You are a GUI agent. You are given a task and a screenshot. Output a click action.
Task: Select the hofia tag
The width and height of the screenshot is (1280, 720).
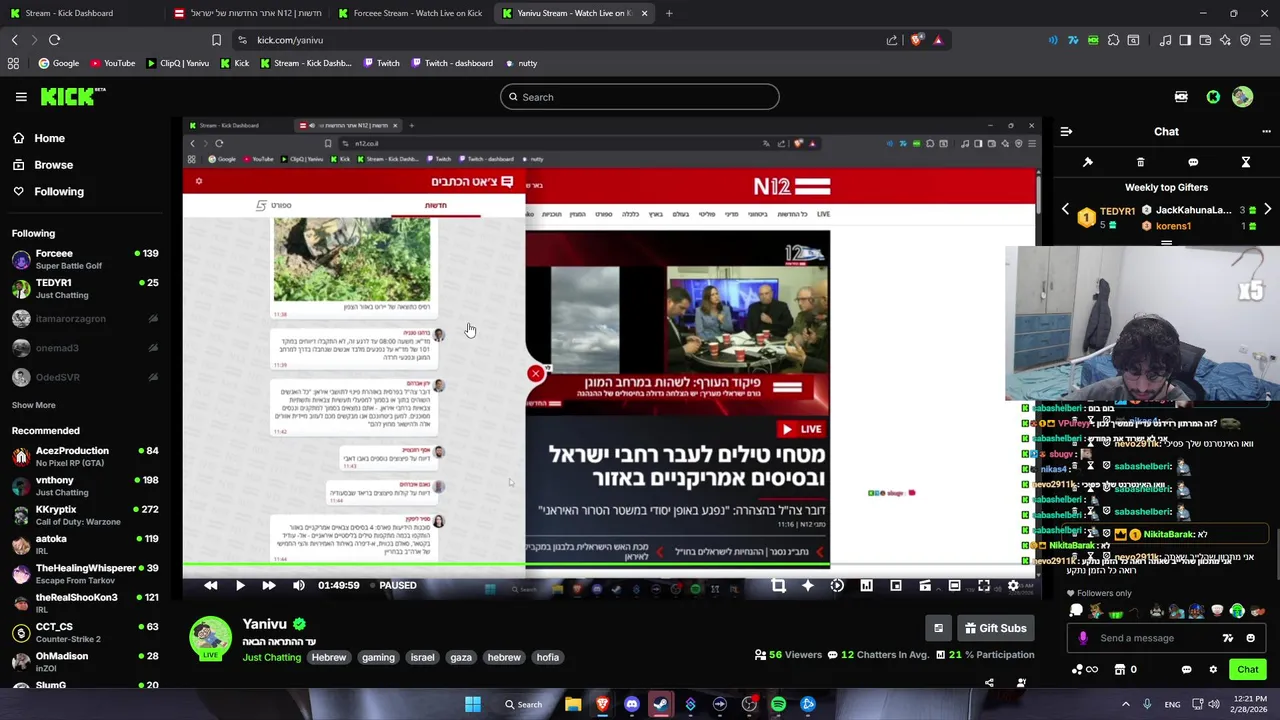point(548,657)
